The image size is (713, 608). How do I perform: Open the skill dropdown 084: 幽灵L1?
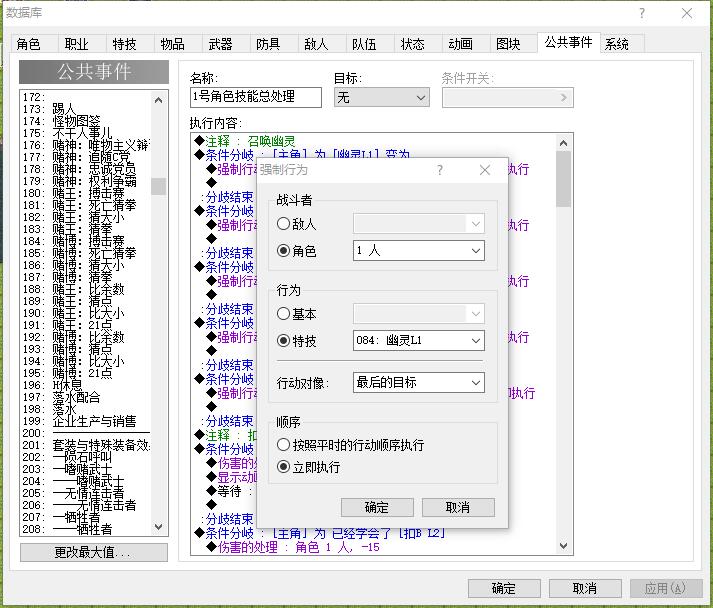(418, 340)
